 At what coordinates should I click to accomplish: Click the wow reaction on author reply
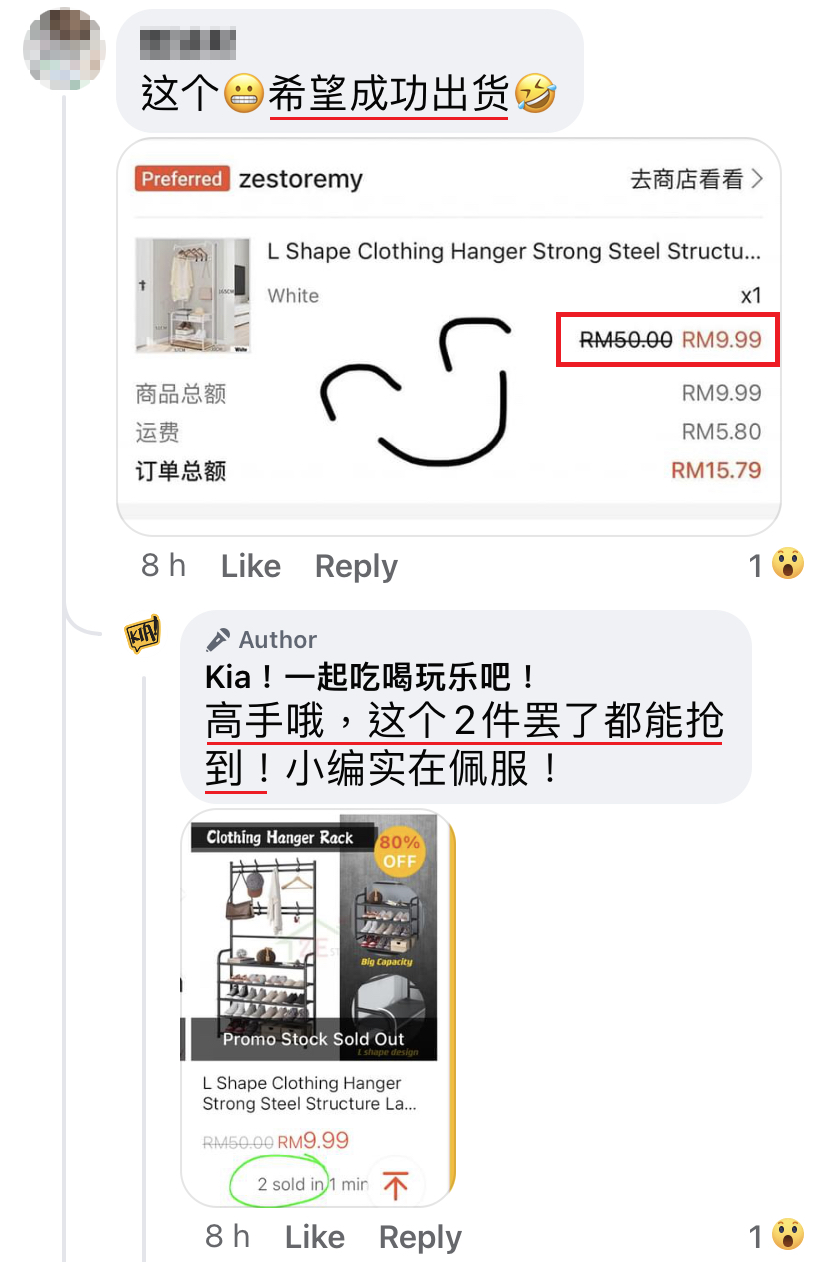pos(788,1237)
